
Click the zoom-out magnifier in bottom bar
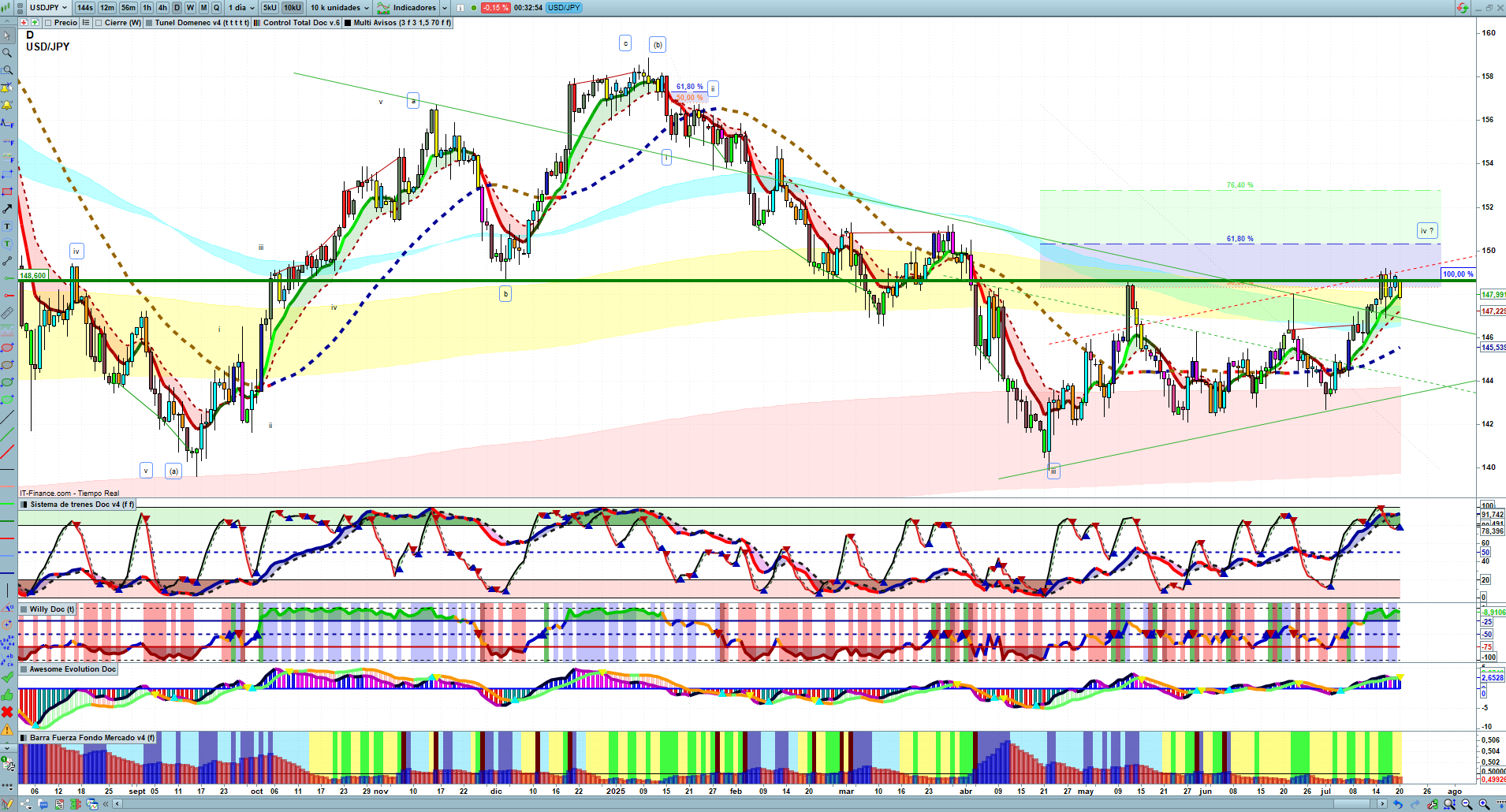click(x=1467, y=804)
